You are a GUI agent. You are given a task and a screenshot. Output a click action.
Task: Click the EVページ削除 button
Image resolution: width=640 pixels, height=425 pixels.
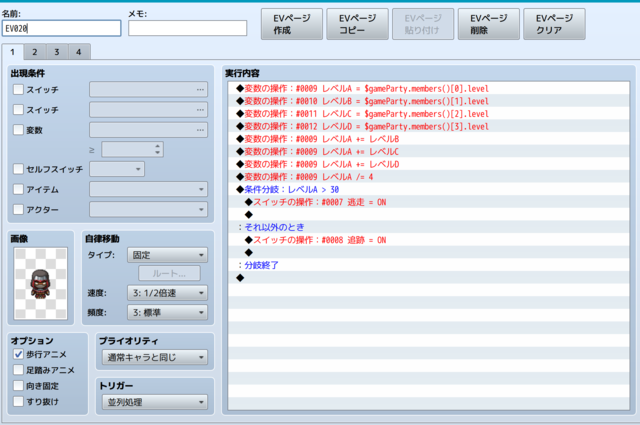(x=489, y=24)
